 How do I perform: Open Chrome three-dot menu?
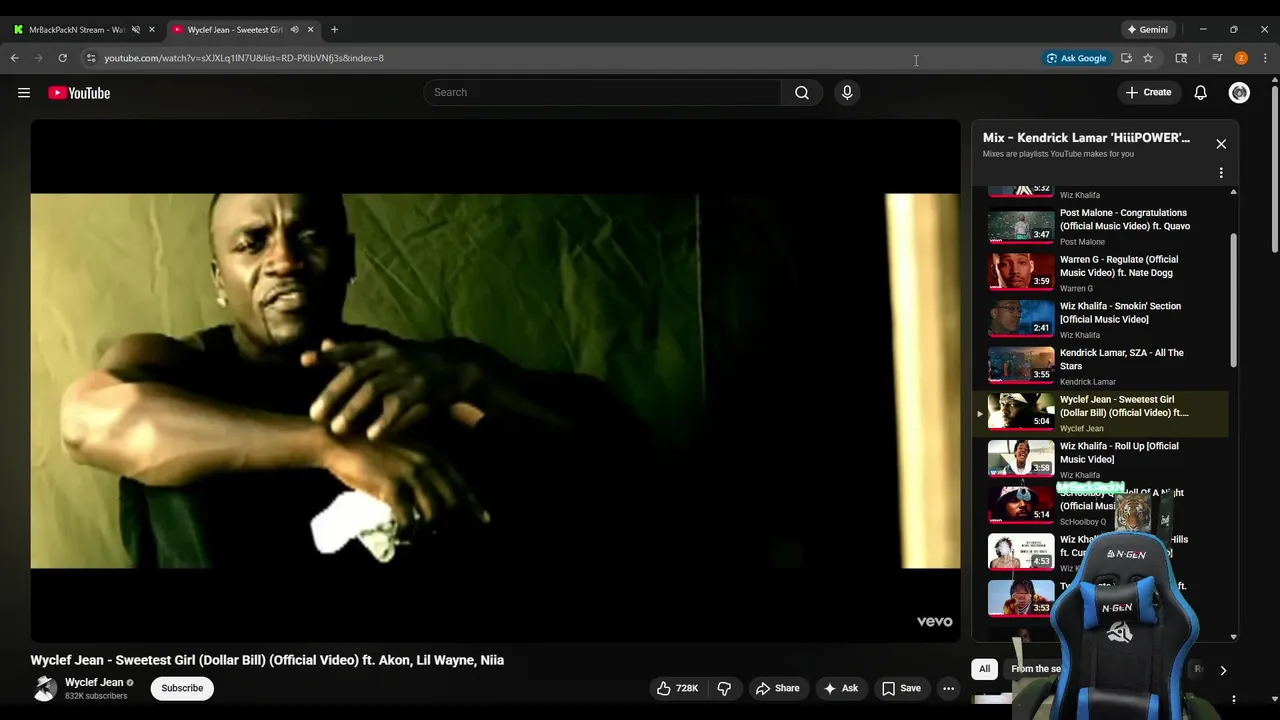click(1265, 58)
